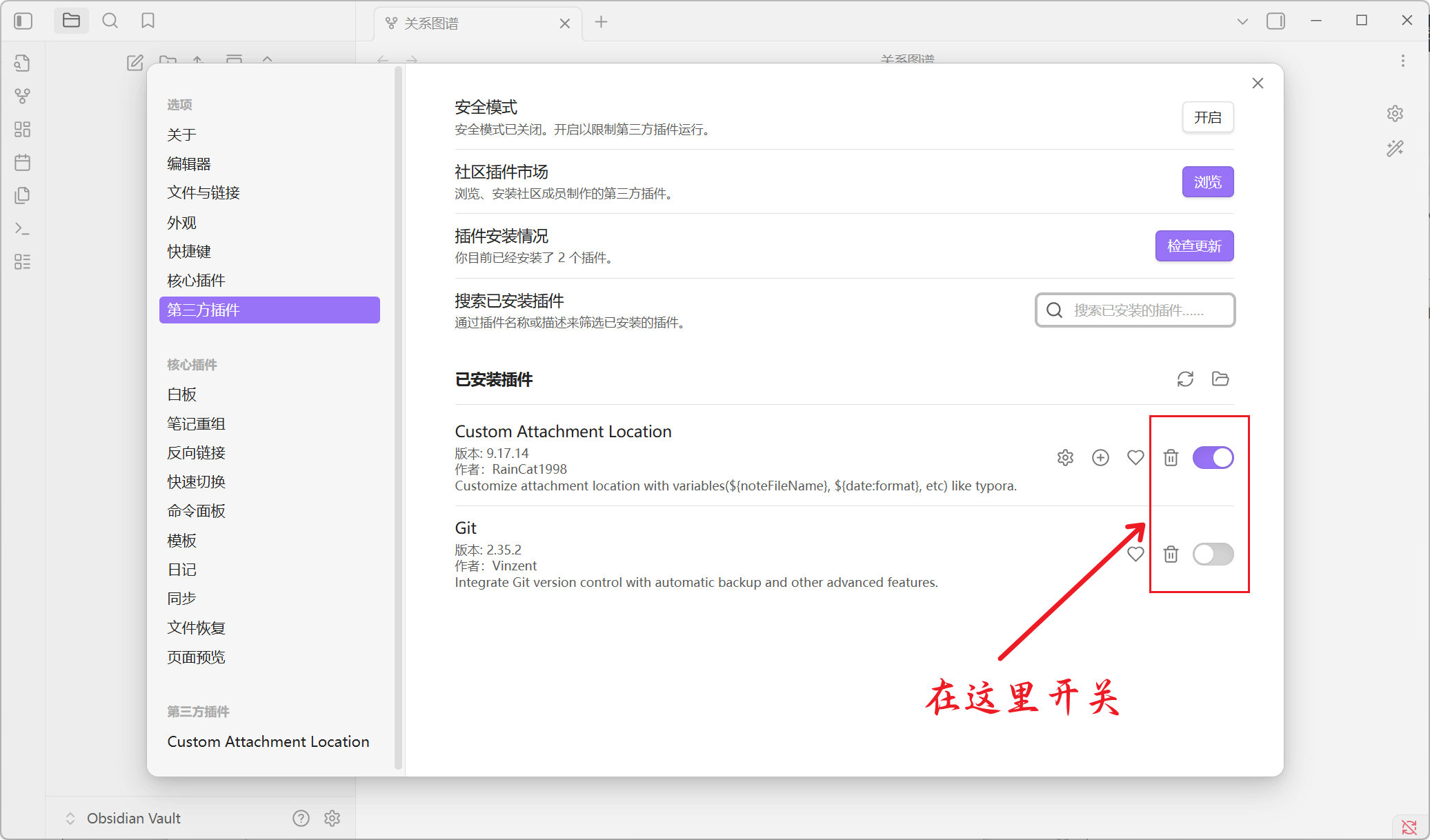Open graph view from left ribbon
This screenshot has height=840, width=1430.
pos(23,96)
